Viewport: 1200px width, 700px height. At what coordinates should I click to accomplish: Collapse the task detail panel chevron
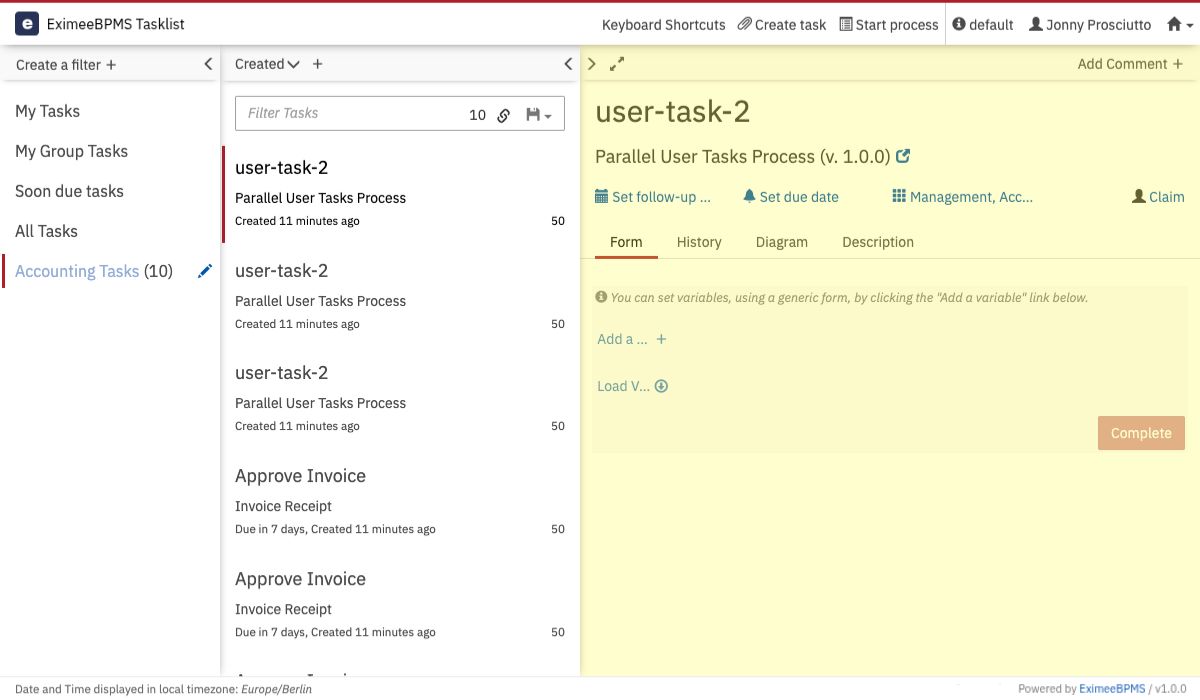coord(592,64)
